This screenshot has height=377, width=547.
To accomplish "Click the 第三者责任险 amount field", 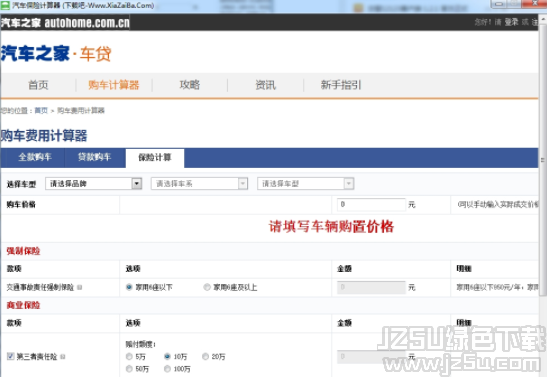I will pyautogui.click(x=371, y=357).
